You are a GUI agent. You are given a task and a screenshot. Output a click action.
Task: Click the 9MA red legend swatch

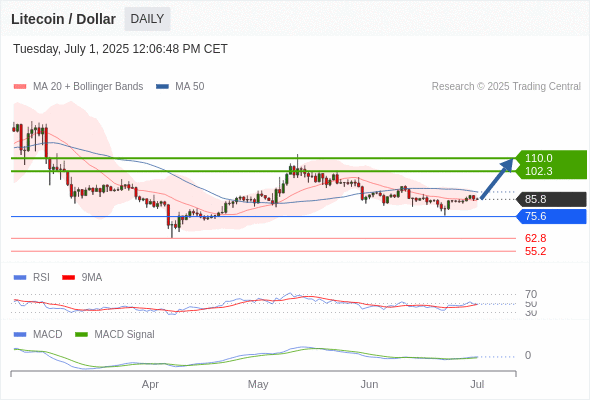coord(68,278)
